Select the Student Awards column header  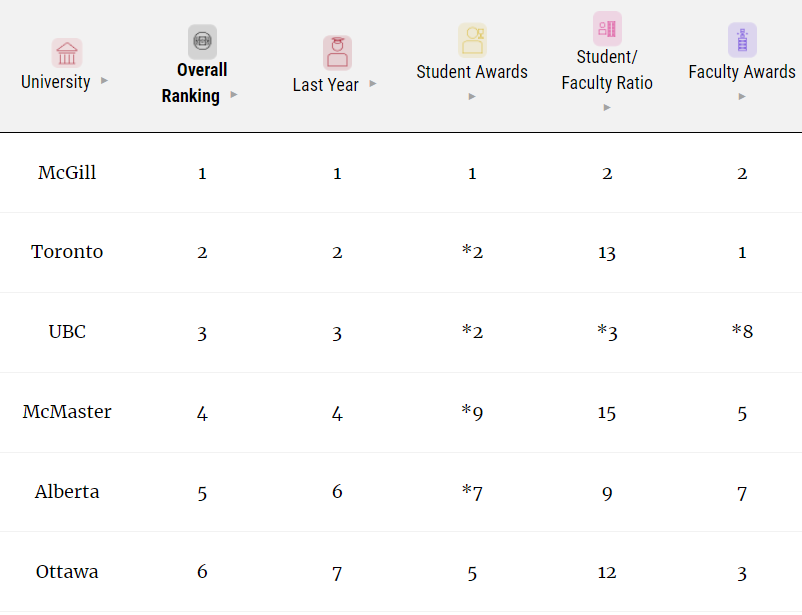pos(472,71)
